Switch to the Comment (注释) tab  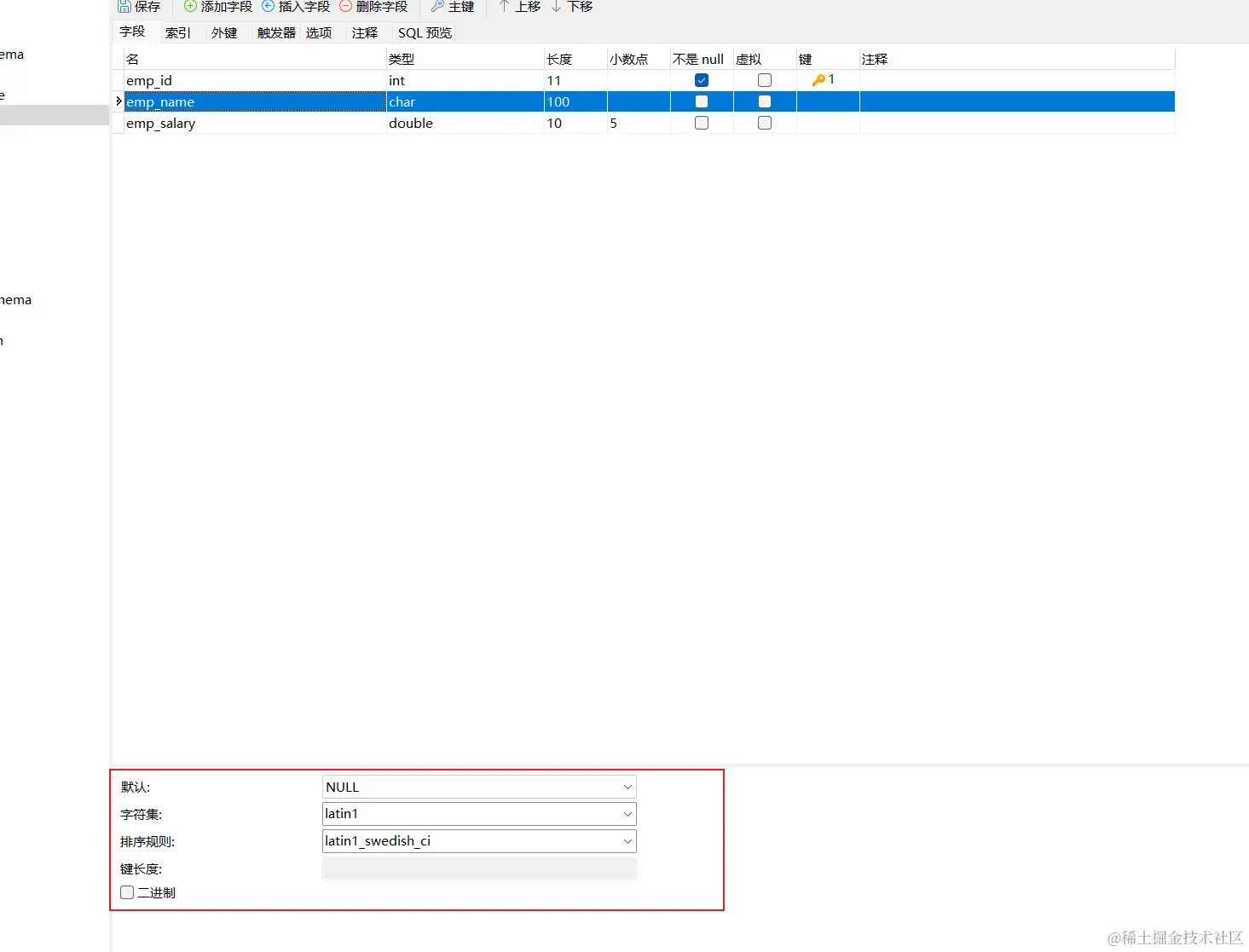[365, 33]
